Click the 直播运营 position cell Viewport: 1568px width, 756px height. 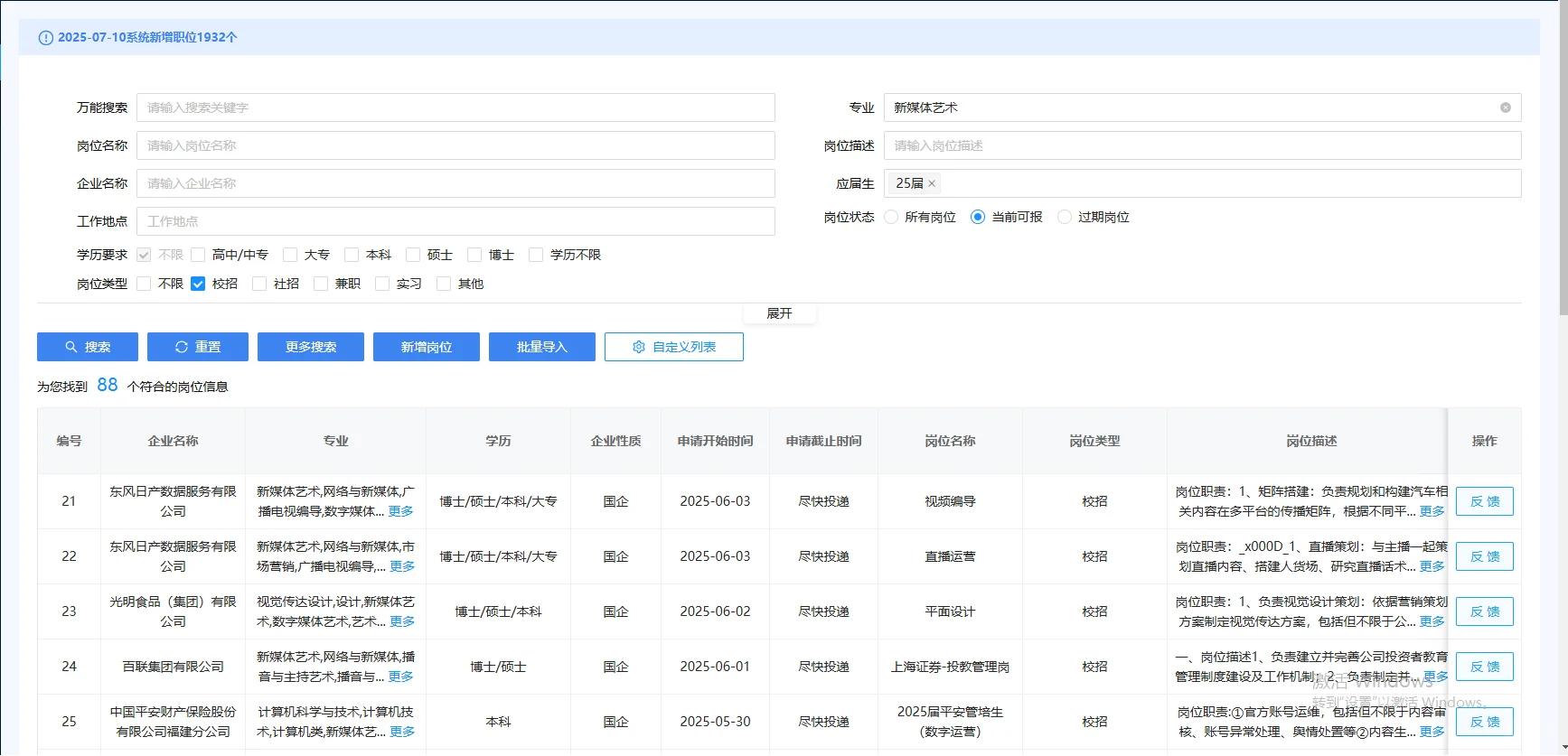(951, 556)
